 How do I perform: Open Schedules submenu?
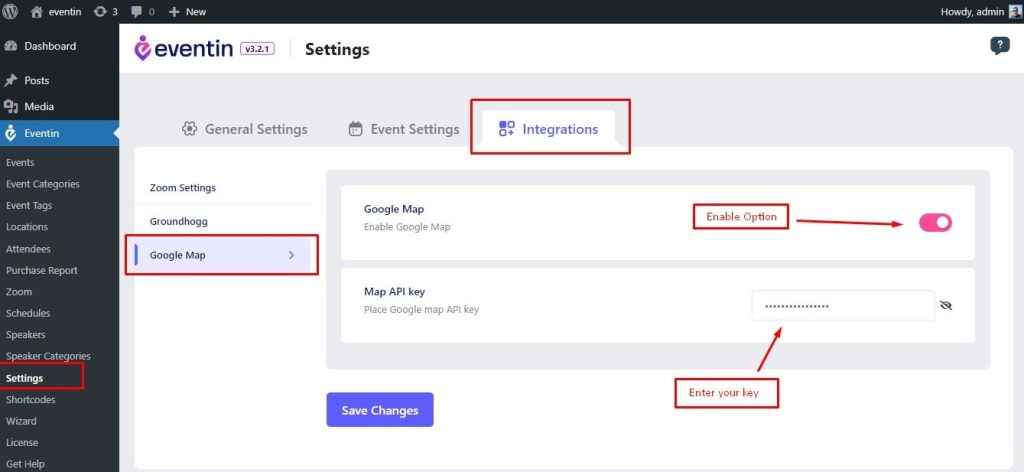pos(28,313)
